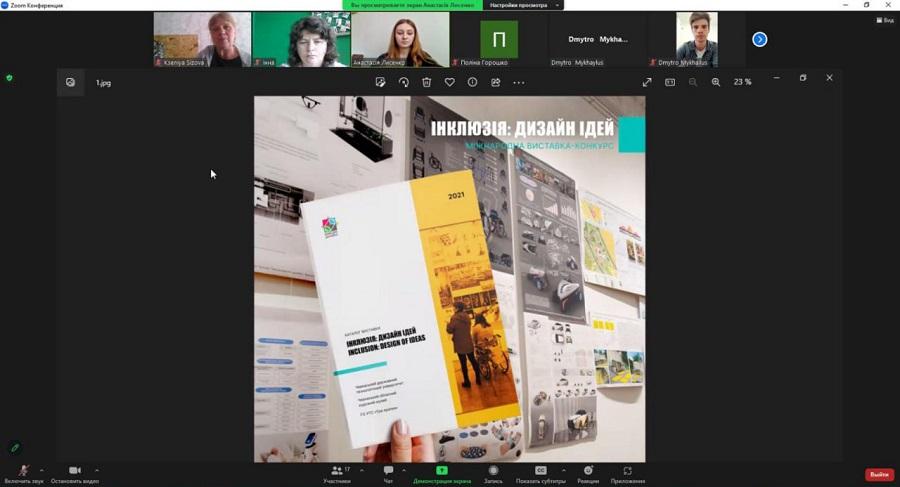900x487 pixels.
Task: Click the green Share Screen button
Action: (x=441, y=474)
